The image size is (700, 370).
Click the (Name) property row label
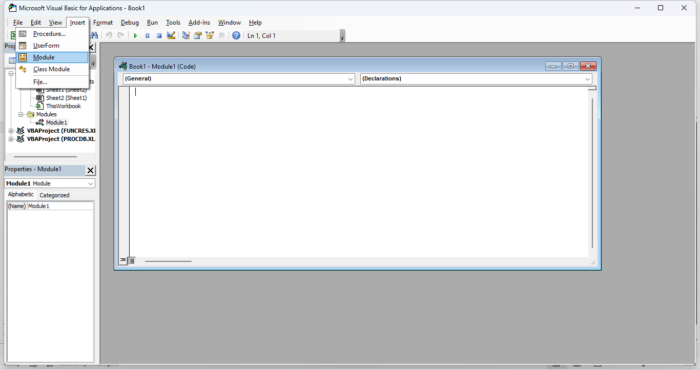click(x=17, y=206)
